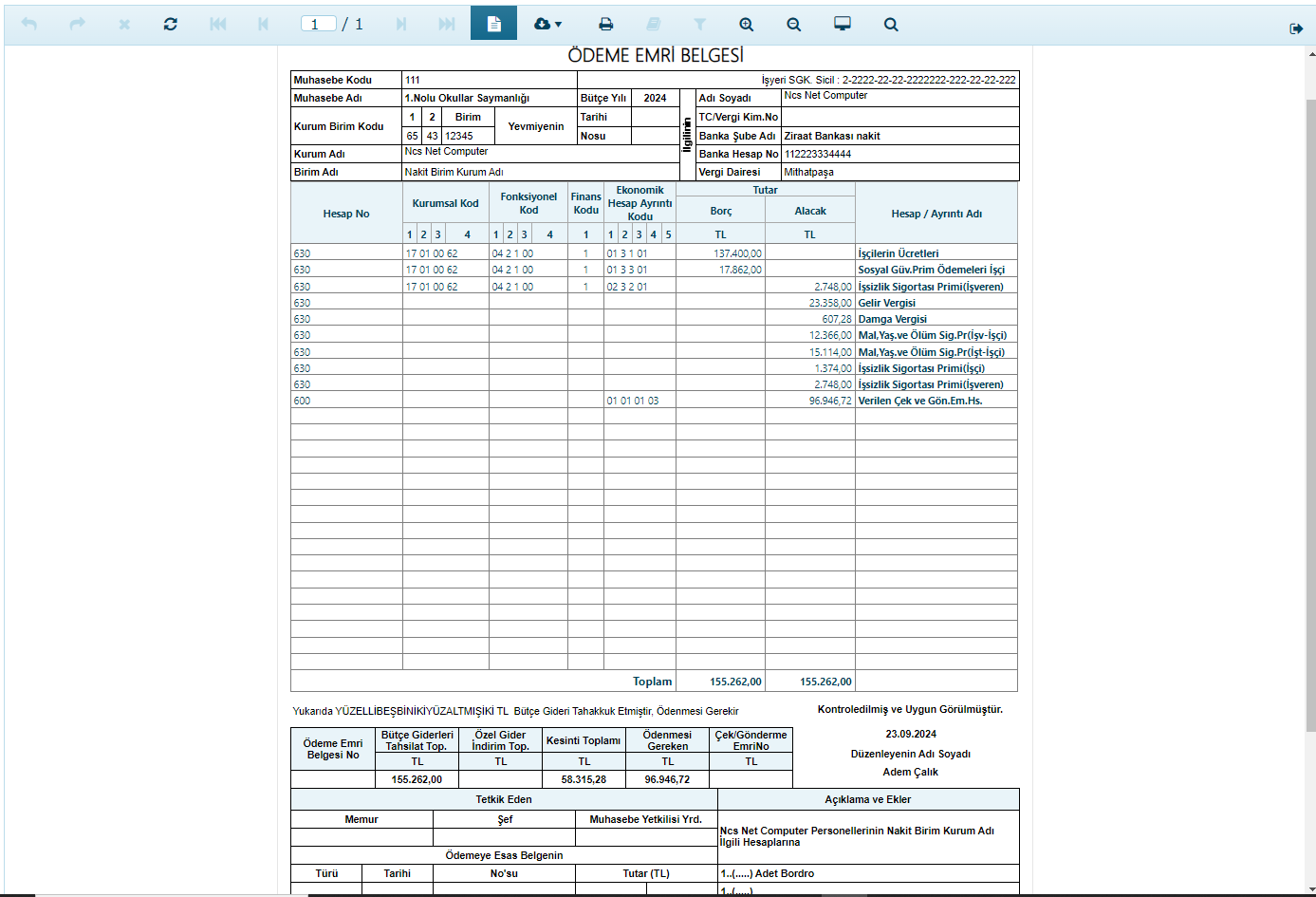Click the report title ÖDEME EMRİ BELGESİ
1316x897 pixels.
click(x=656, y=55)
